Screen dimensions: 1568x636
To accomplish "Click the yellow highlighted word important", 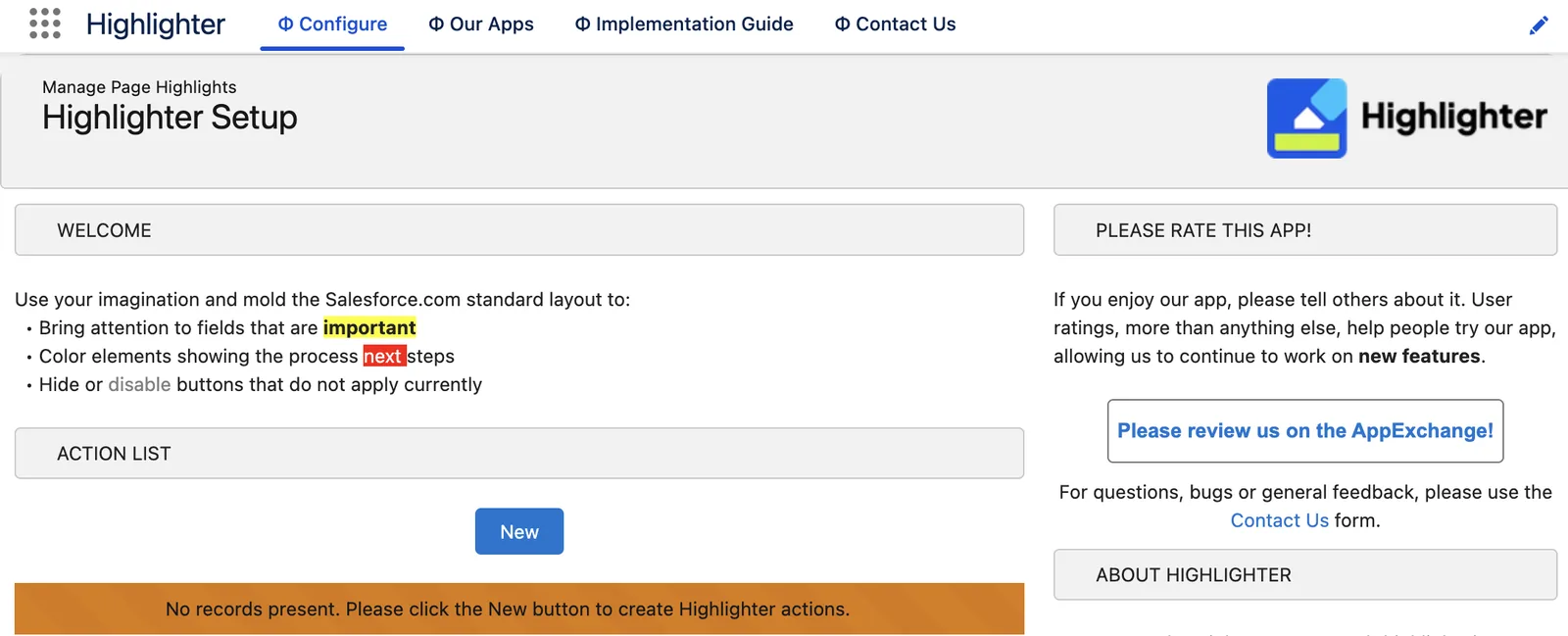I will pos(369,327).
